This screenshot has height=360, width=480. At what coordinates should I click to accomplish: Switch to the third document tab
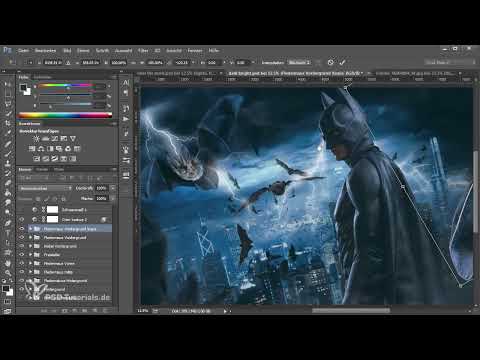click(418, 73)
